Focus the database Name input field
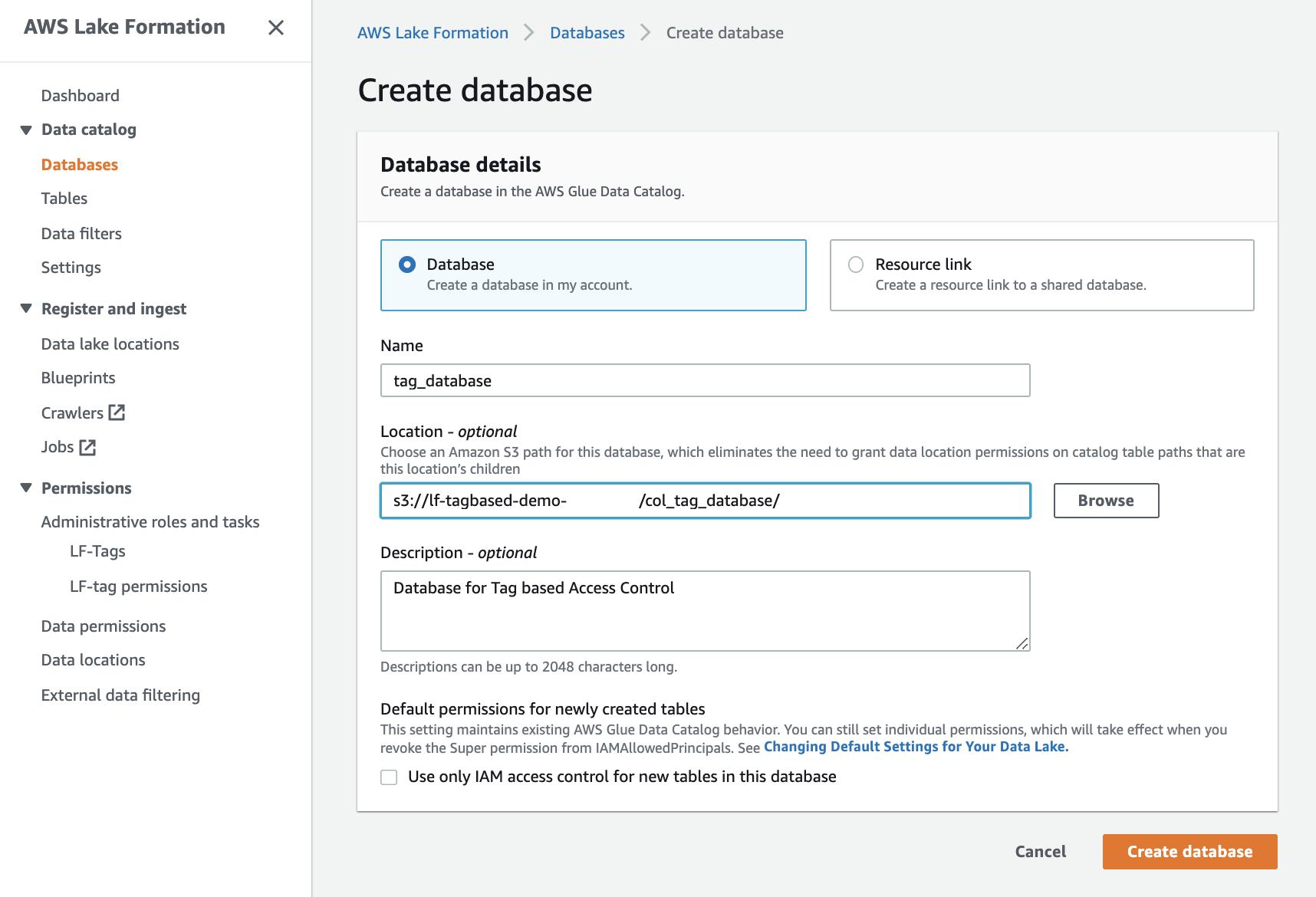Image resolution: width=1316 pixels, height=897 pixels. click(x=705, y=381)
